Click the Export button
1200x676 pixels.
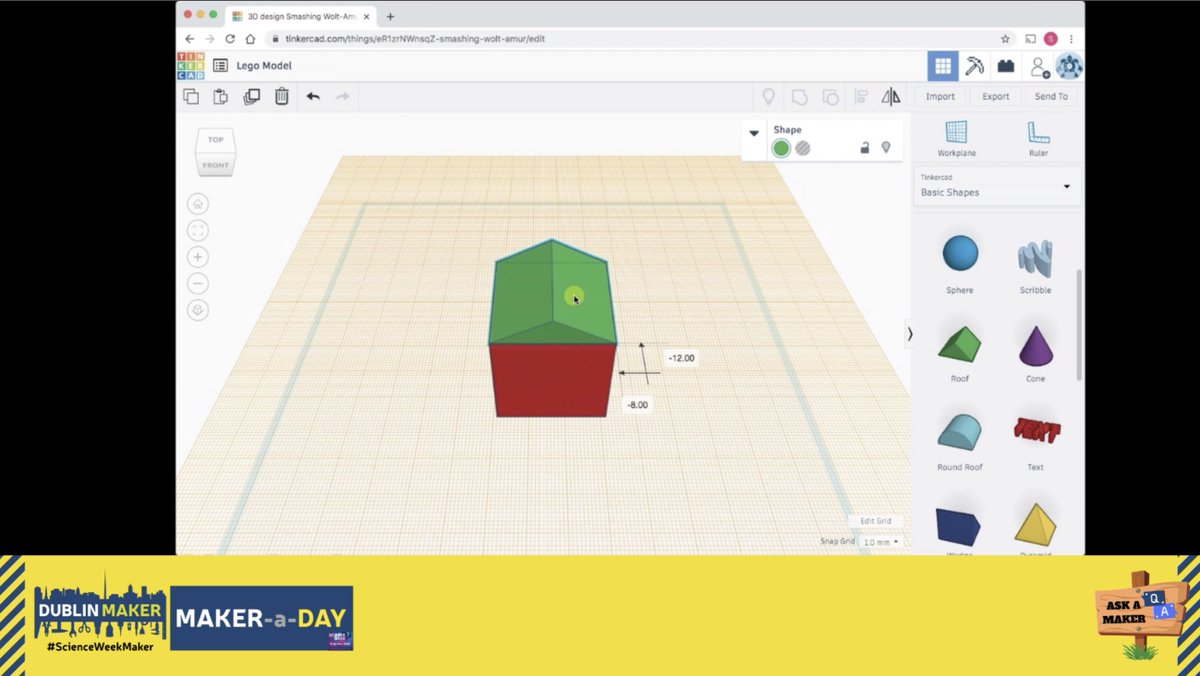click(995, 97)
